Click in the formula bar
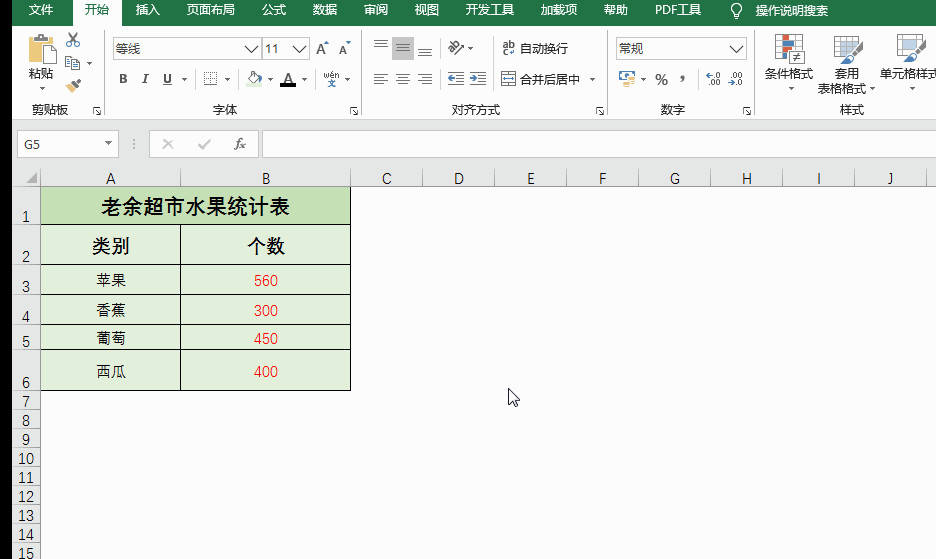This screenshot has height=559, width=936. 598,144
